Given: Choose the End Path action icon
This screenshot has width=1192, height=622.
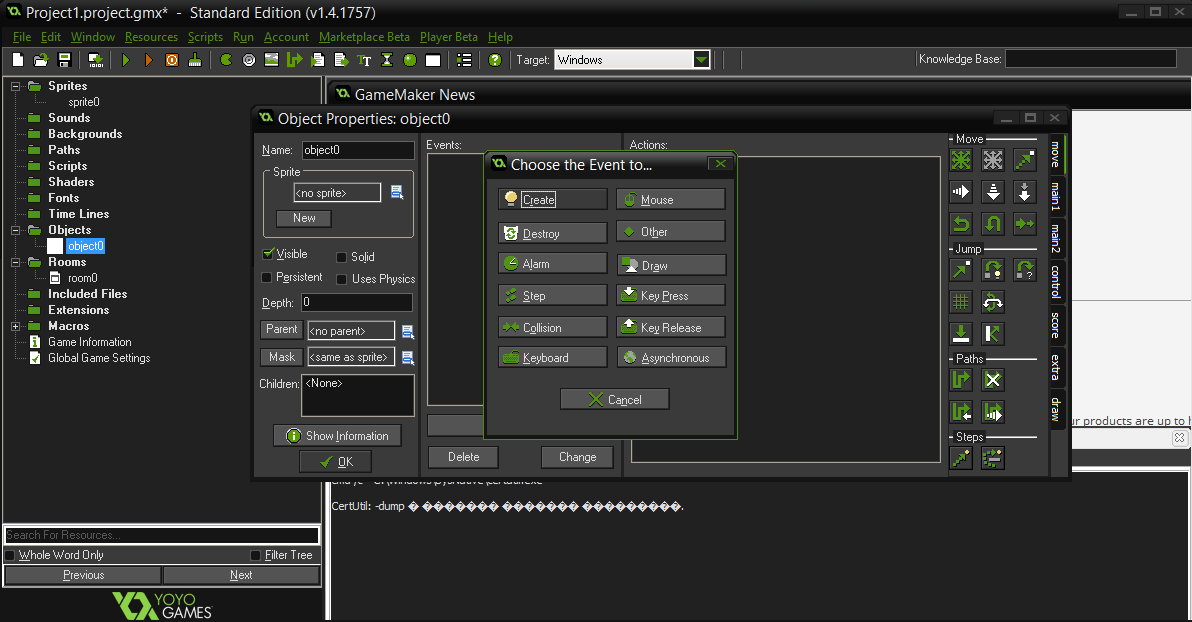Looking at the screenshot, I should pos(993,380).
